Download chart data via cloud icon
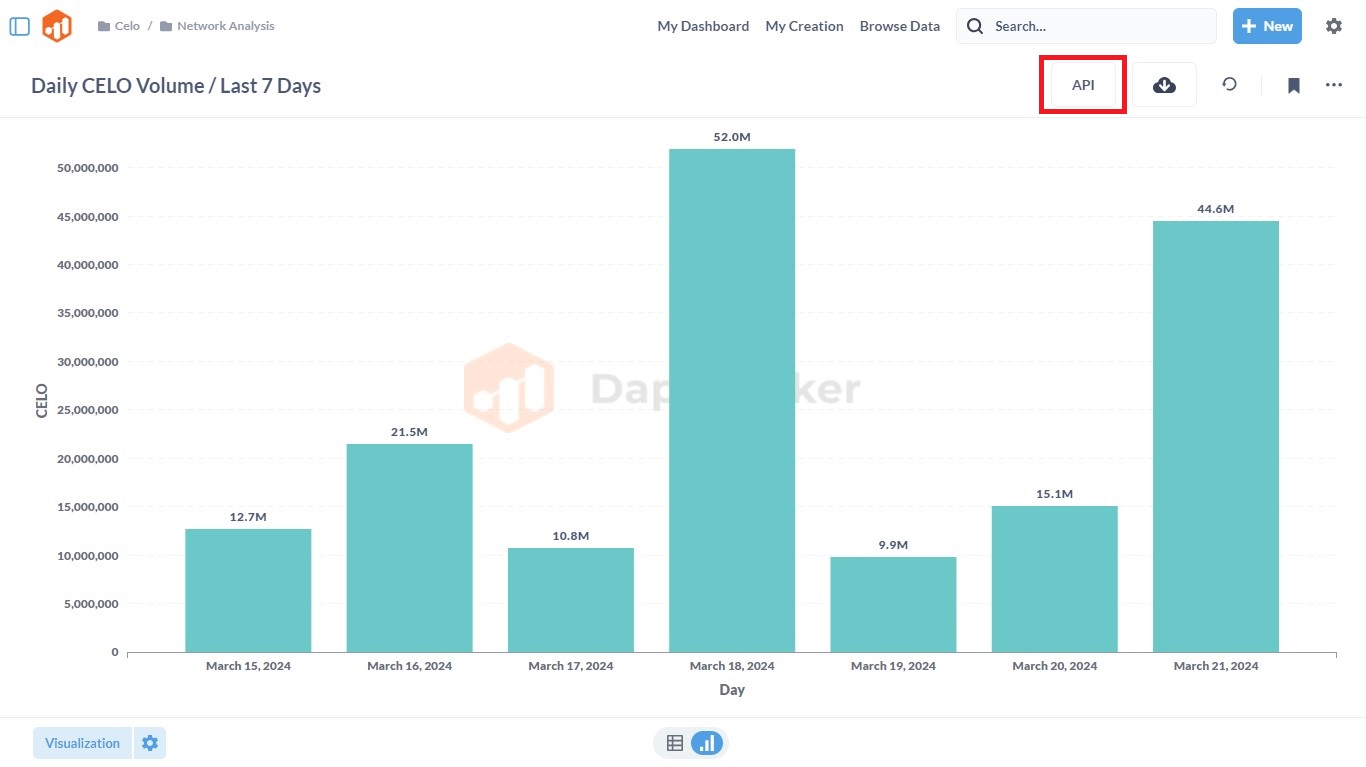 tap(1164, 85)
